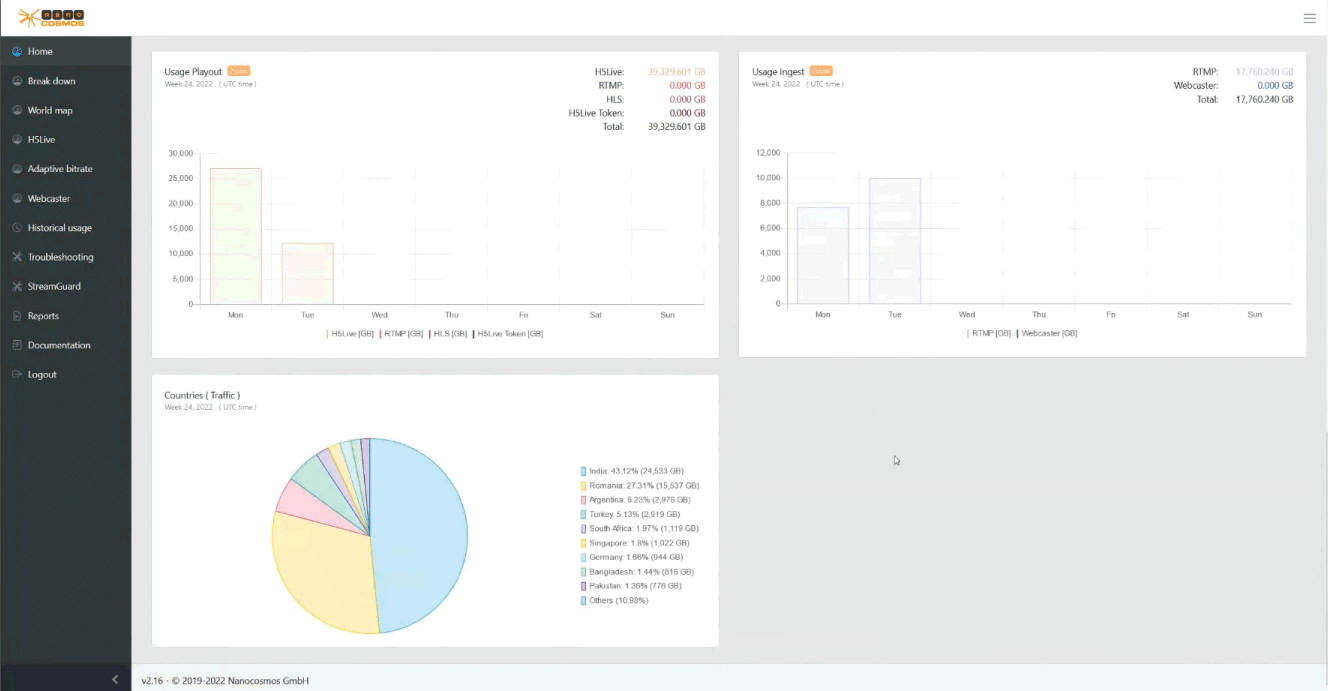Collapse the sidebar with the bottom chevron

tap(114, 679)
